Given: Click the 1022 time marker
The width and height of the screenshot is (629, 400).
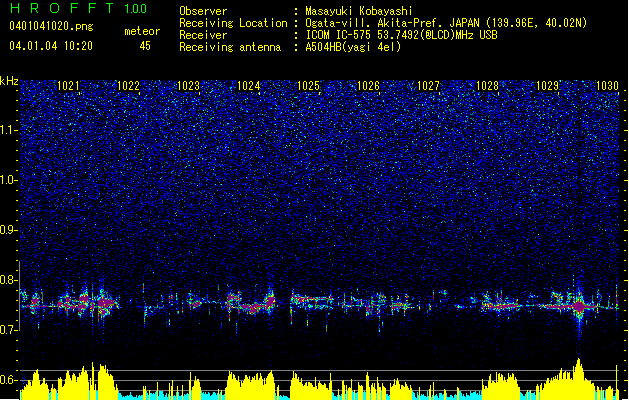Looking at the screenshot, I should click(128, 86).
